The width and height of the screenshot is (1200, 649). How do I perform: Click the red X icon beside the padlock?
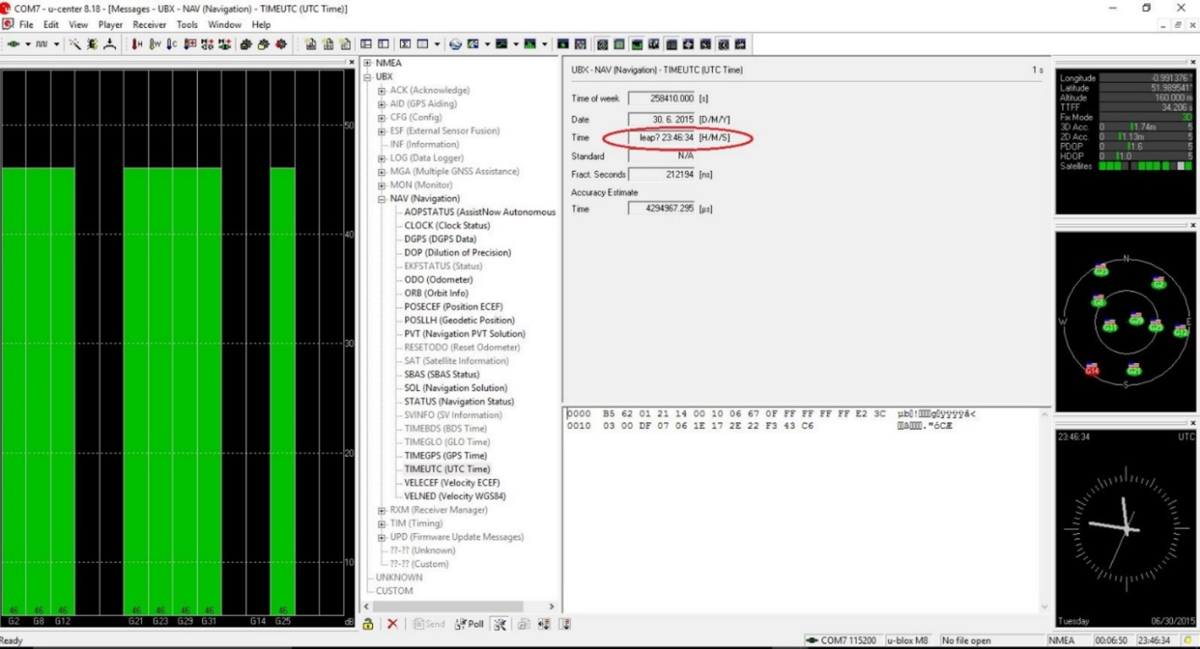[392, 624]
